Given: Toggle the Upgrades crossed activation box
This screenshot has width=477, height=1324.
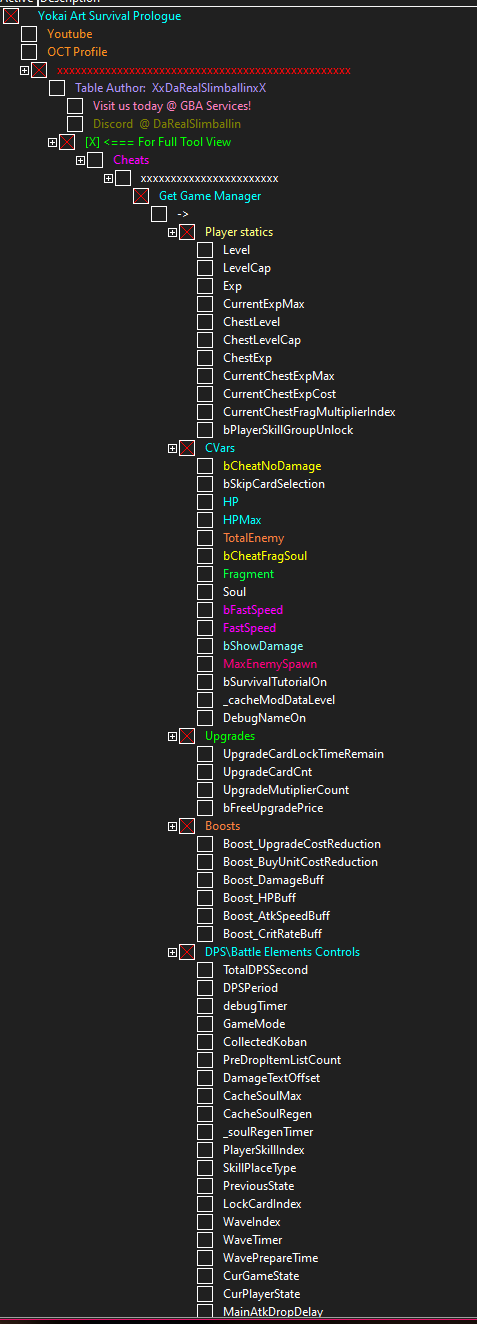Looking at the screenshot, I should (x=187, y=736).
